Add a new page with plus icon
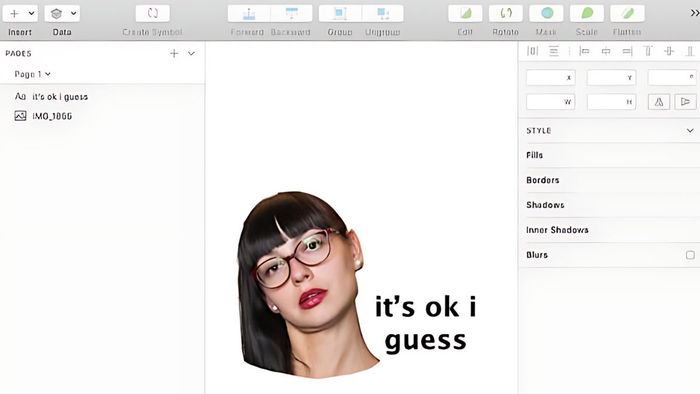 (174, 54)
